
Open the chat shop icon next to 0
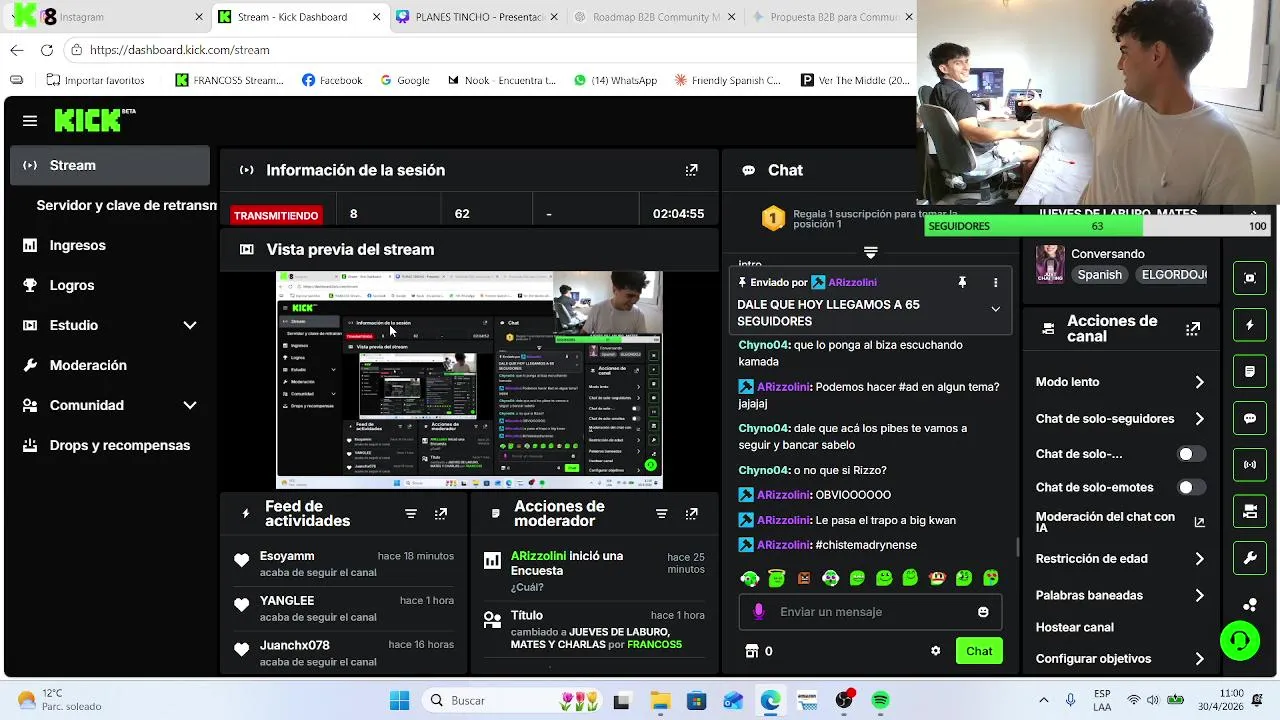(x=752, y=651)
